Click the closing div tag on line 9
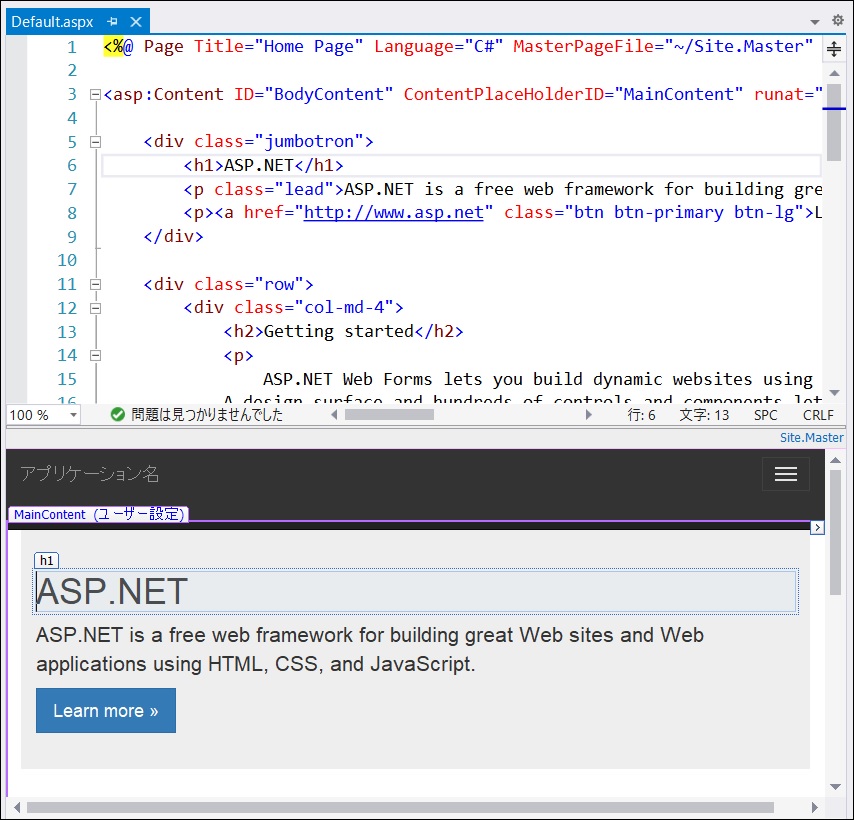The image size is (854, 820). (x=173, y=237)
